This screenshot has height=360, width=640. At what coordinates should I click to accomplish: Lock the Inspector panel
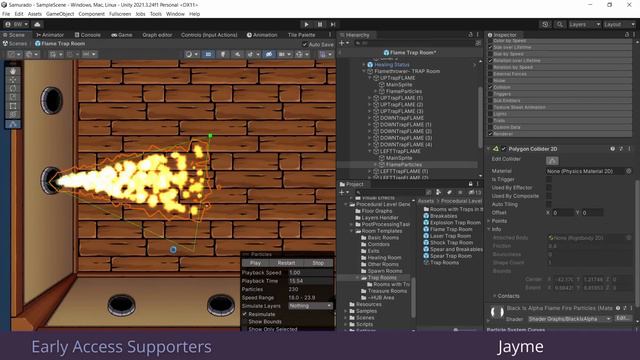click(627, 35)
